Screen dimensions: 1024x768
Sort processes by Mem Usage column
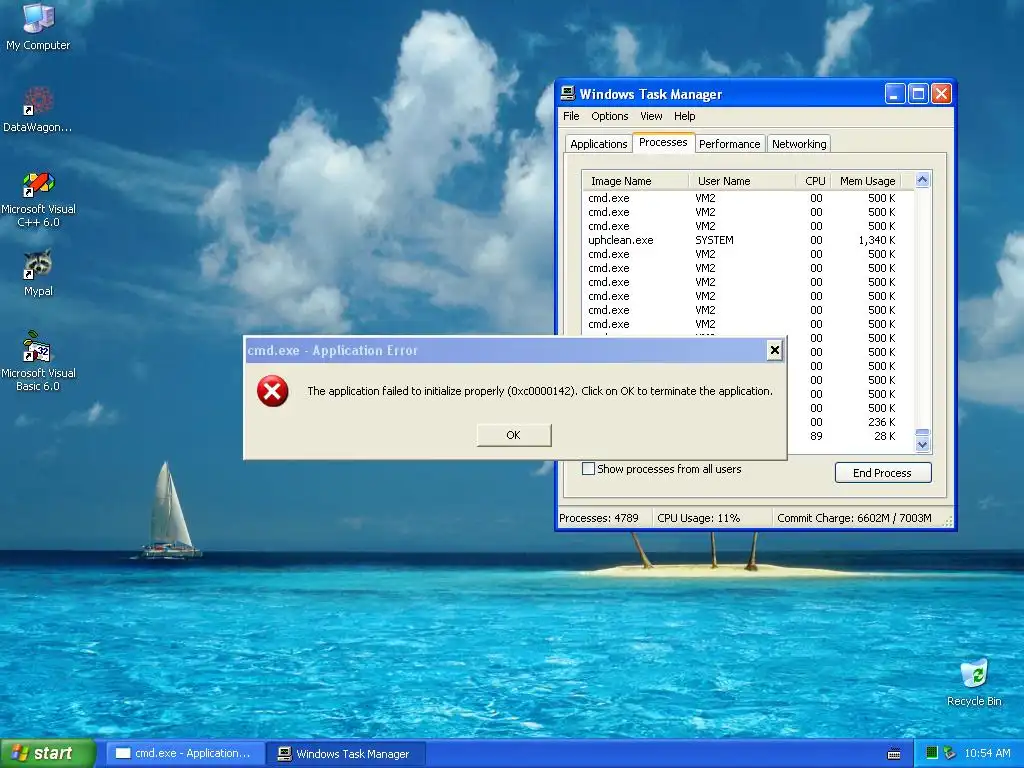tap(867, 181)
